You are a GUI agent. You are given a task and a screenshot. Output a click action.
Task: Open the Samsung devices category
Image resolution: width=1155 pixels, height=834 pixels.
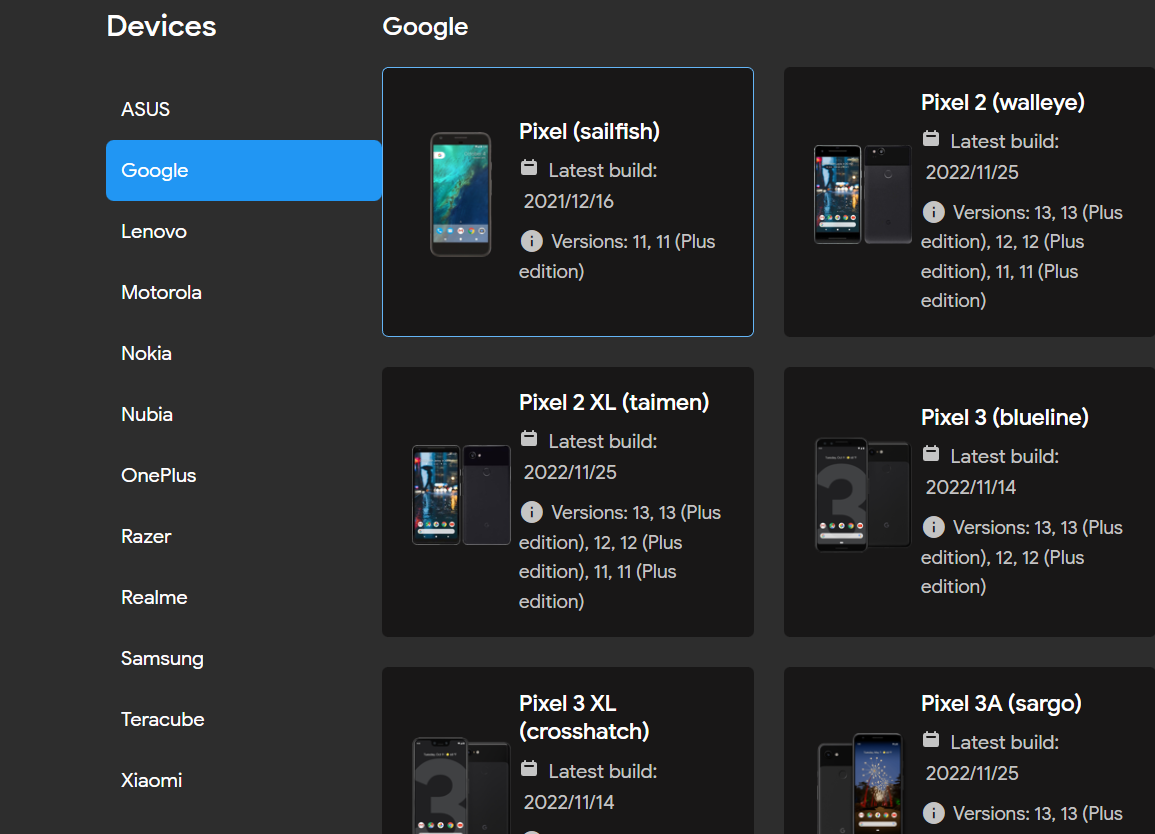tap(162, 658)
